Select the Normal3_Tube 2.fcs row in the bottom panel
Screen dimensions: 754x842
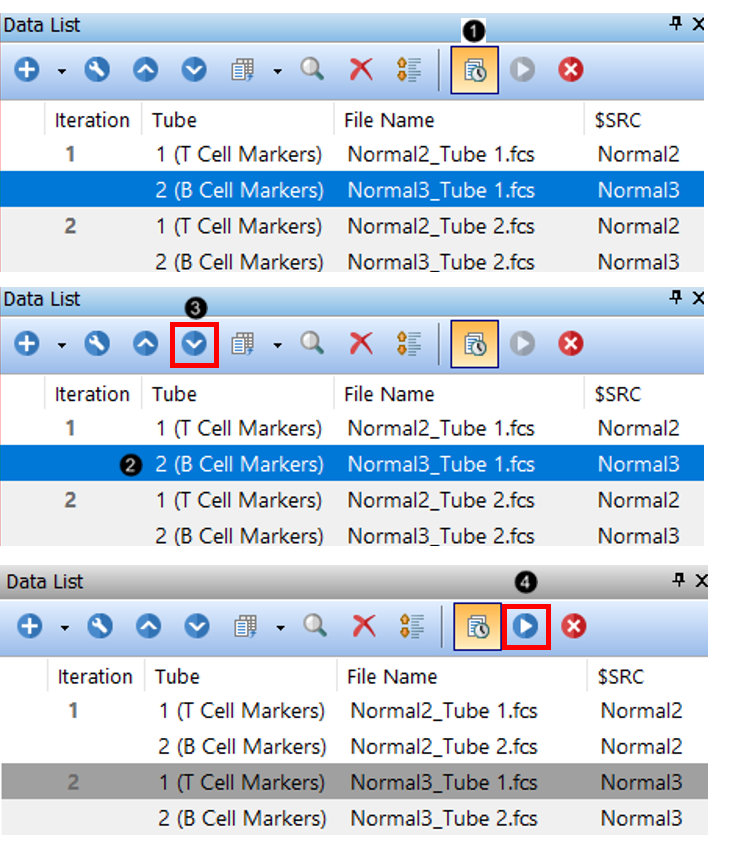click(354, 818)
